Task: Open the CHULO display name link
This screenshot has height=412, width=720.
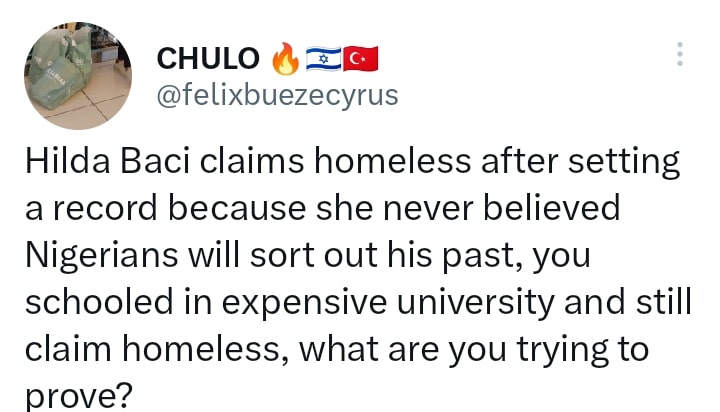Action: click(x=208, y=59)
